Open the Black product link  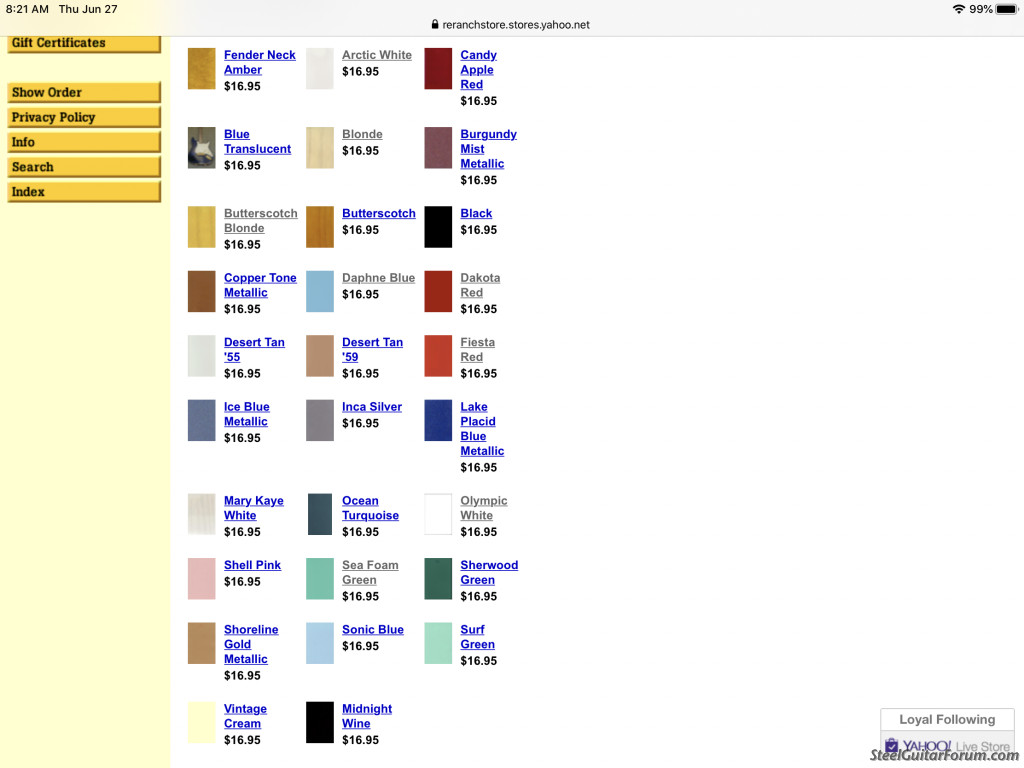476,214
